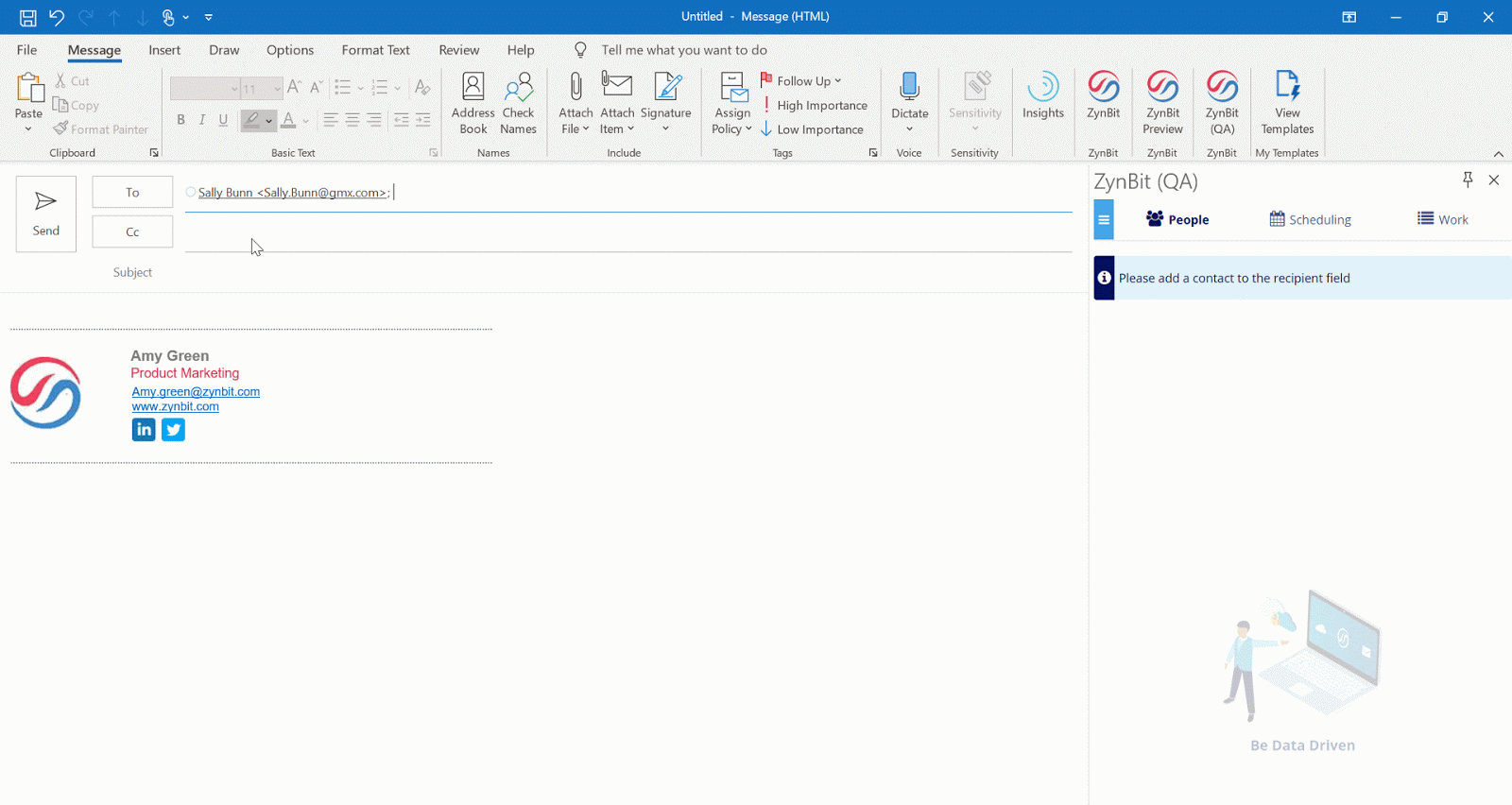Pick font color
This screenshot has width=1512, height=805.
pos(288,120)
